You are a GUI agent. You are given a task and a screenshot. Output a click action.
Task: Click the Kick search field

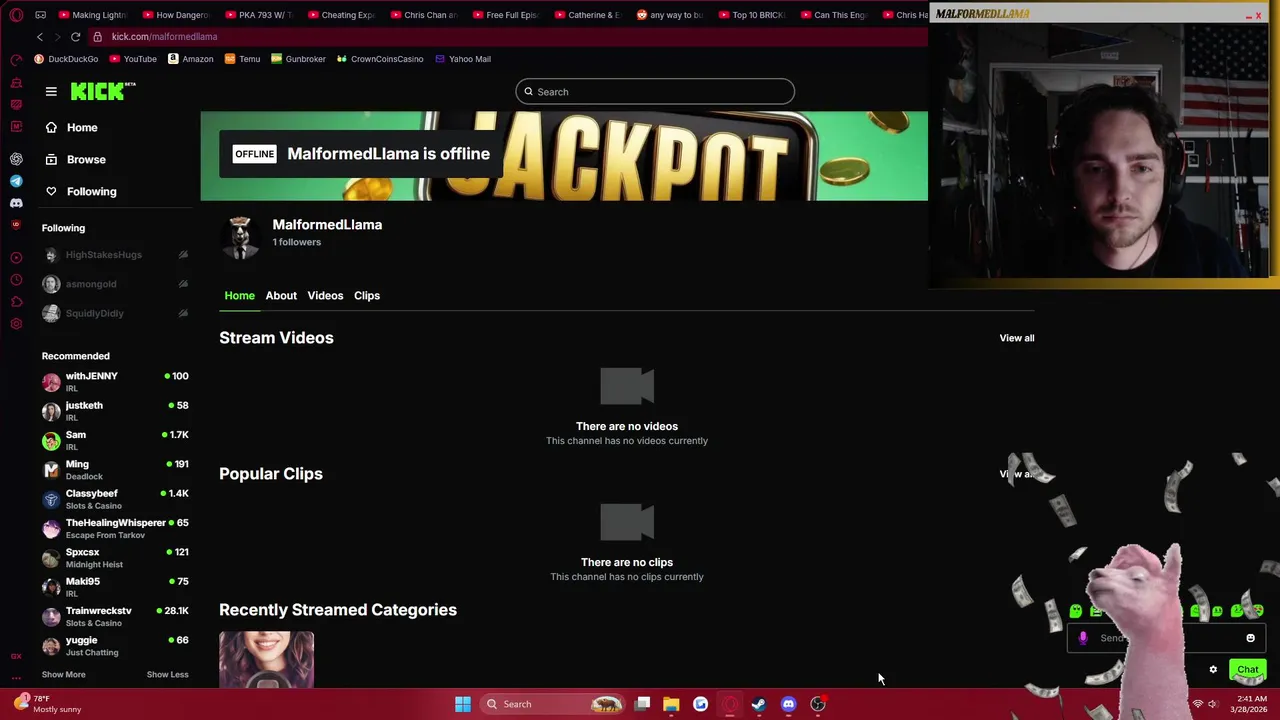coord(655,92)
